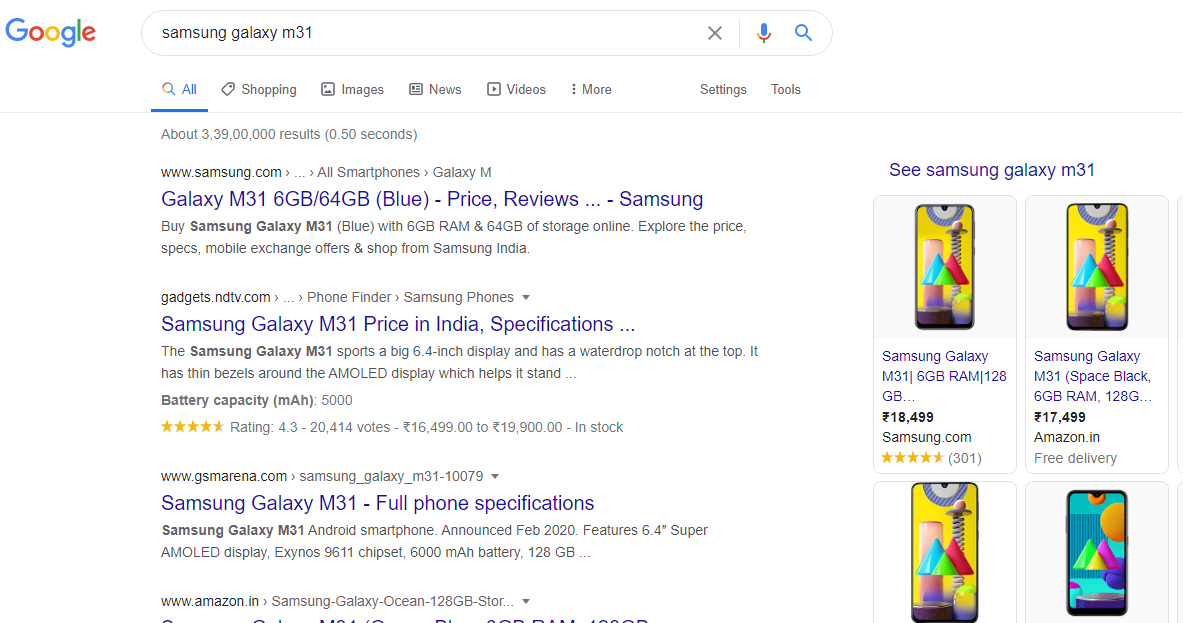Open the More search categories menu
1183x623 pixels.
click(591, 89)
